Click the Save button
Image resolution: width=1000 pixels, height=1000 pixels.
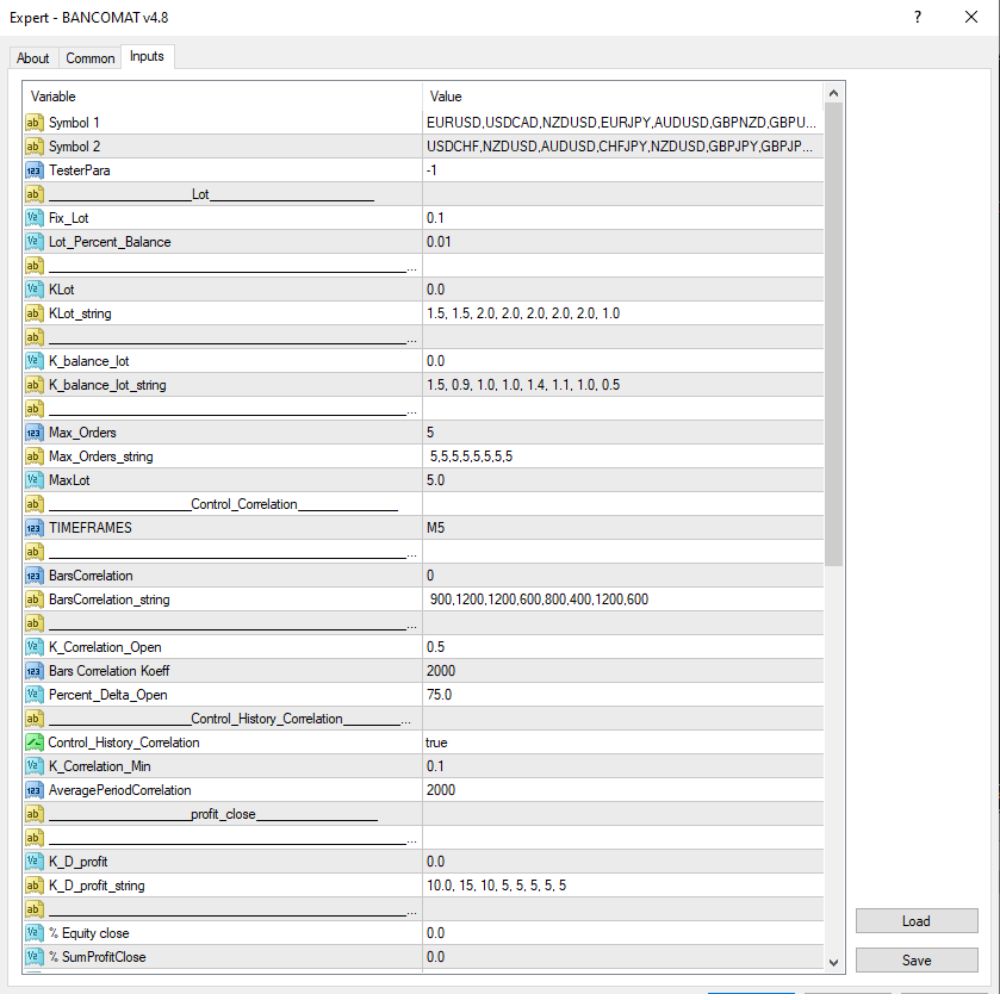(916, 960)
